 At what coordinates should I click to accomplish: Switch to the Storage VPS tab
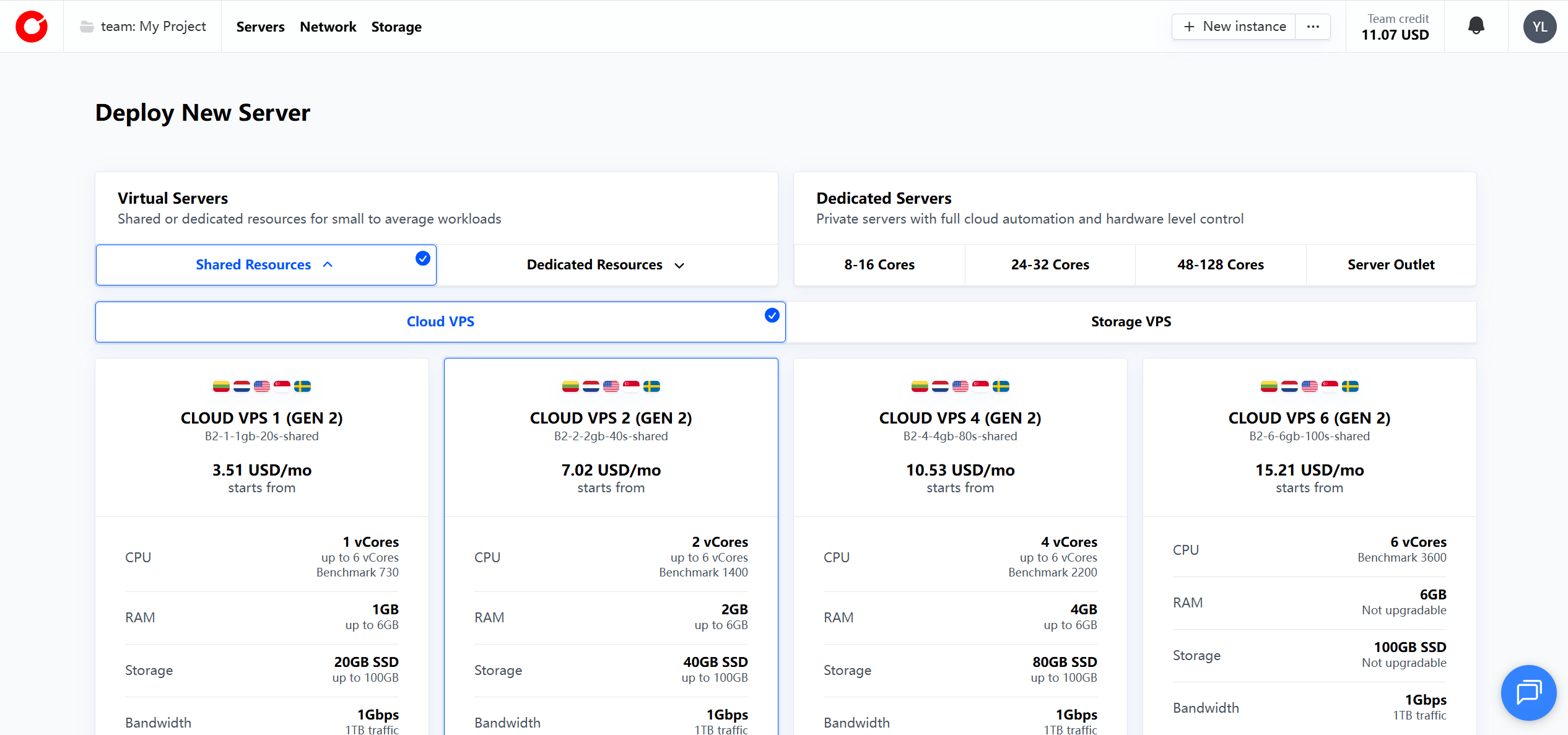[1131, 322]
